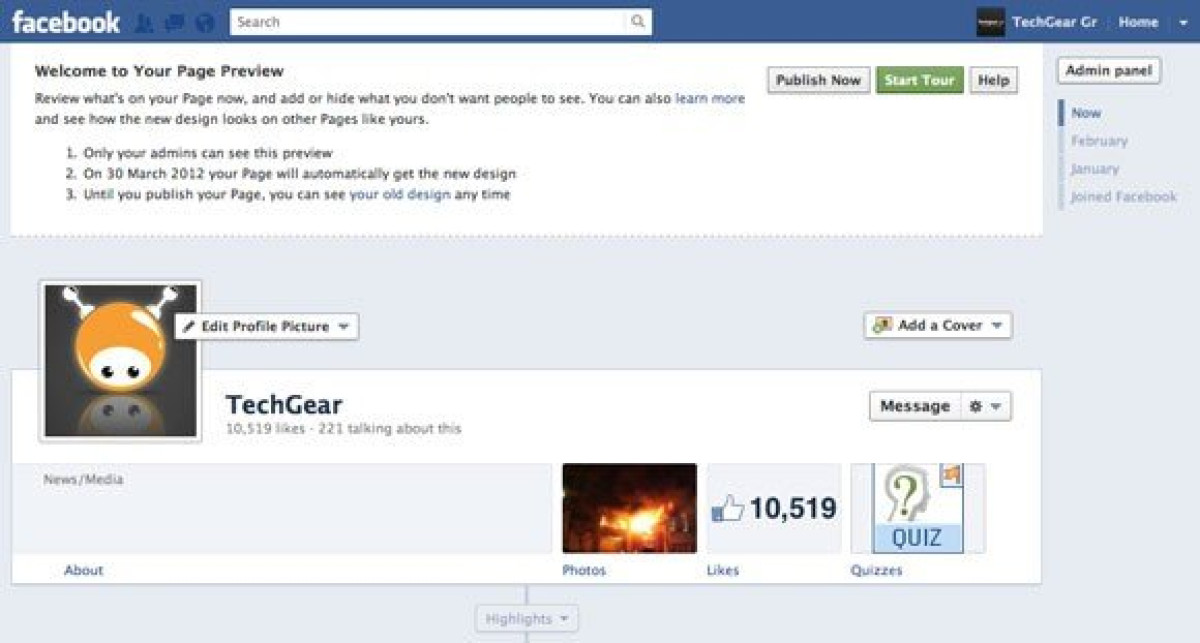Open the Edit Profile Picture dropdown

coord(266,326)
